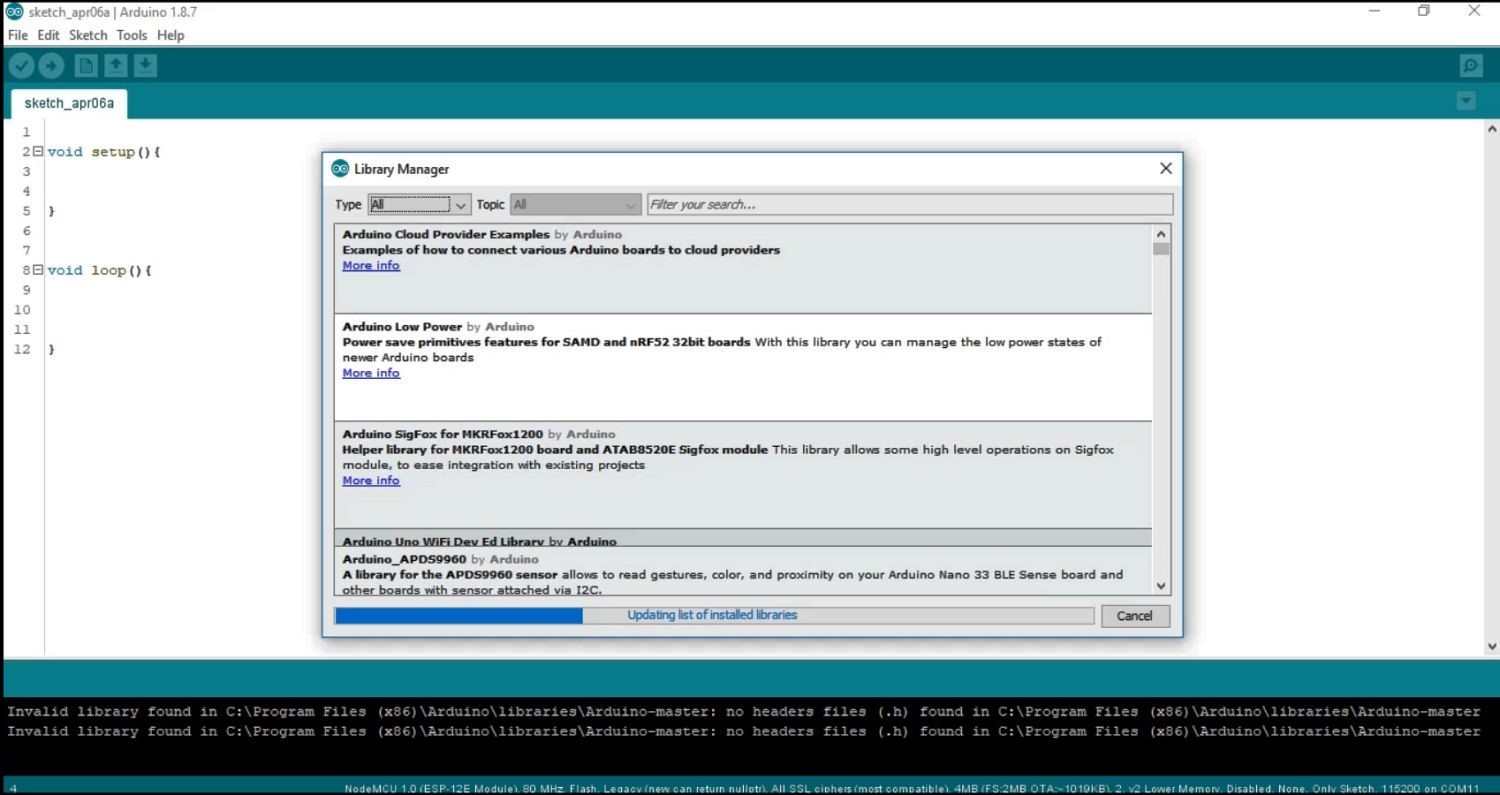Click the void loop() code line

coord(100,270)
